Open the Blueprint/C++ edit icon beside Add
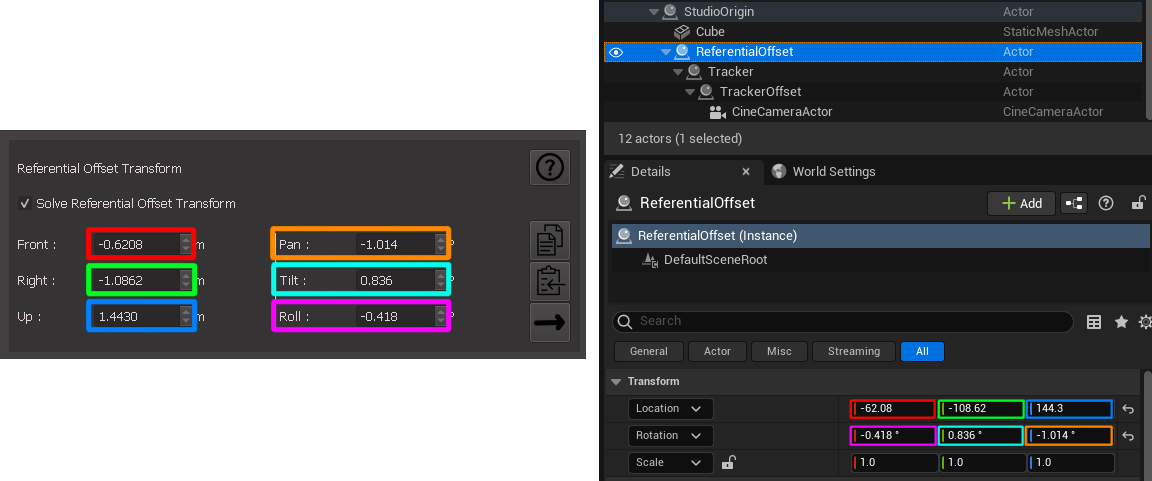Viewport: 1152px width, 481px height. pos(1074,203)
